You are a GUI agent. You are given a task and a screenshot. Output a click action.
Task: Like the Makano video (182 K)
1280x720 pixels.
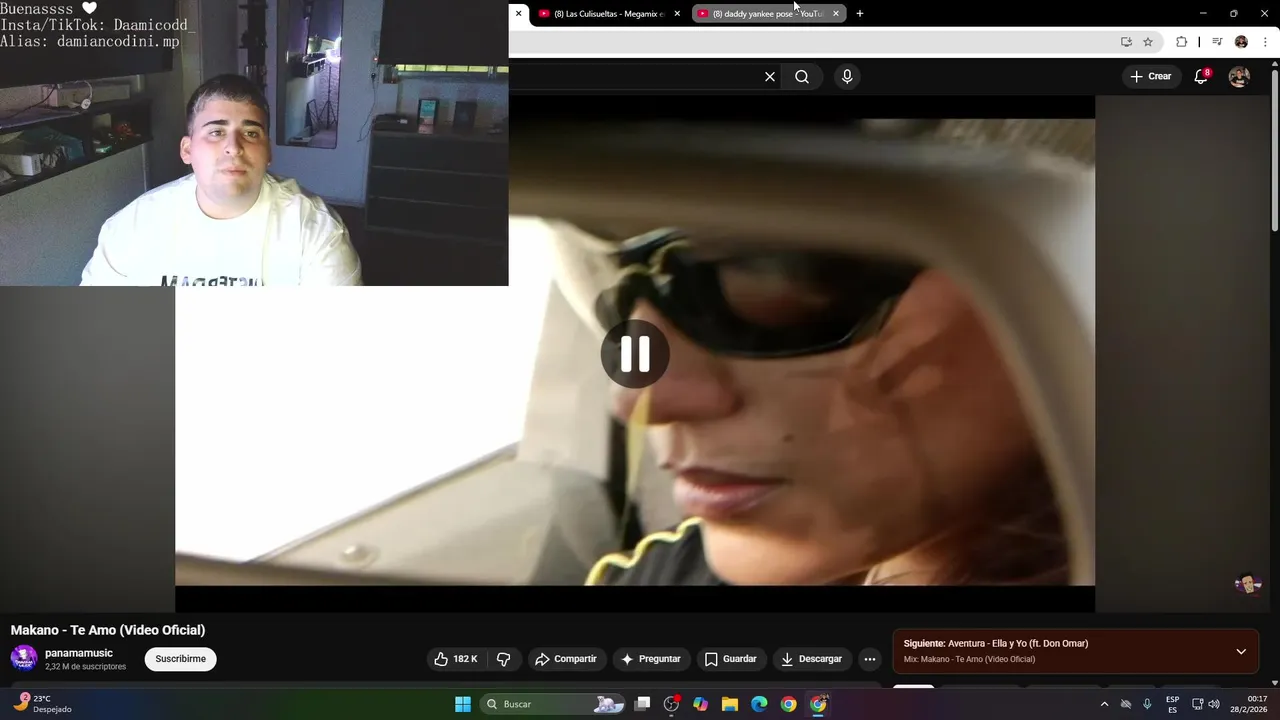[456, 659]
